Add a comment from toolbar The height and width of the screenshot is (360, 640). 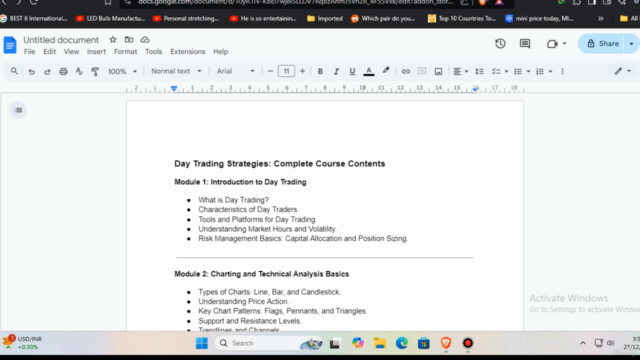422,71
